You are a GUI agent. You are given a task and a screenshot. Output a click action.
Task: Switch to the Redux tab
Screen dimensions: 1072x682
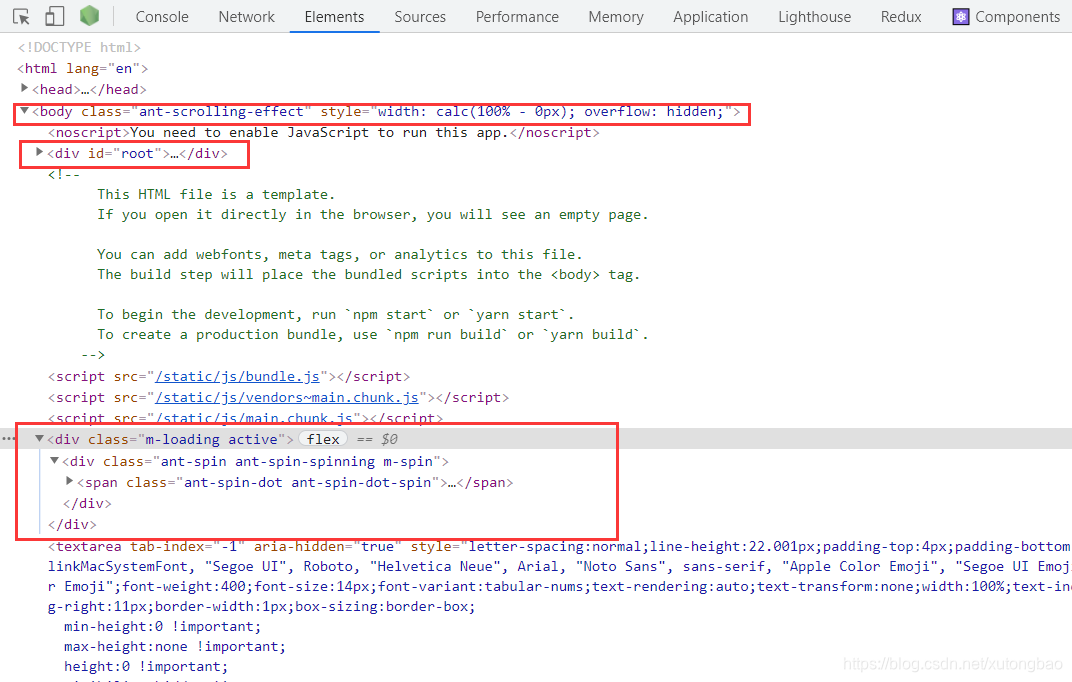click(900, 16)
